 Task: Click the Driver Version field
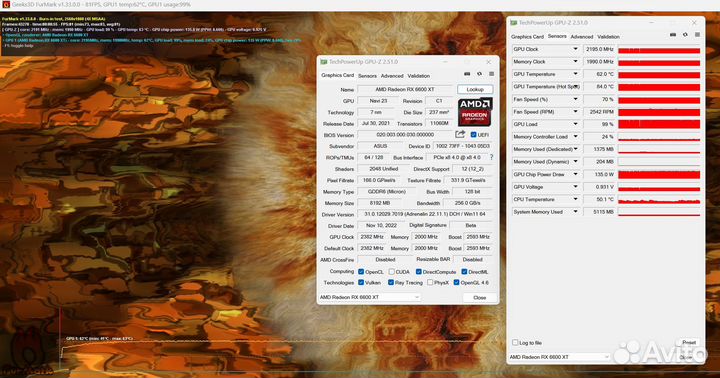[x=425, y=214]
